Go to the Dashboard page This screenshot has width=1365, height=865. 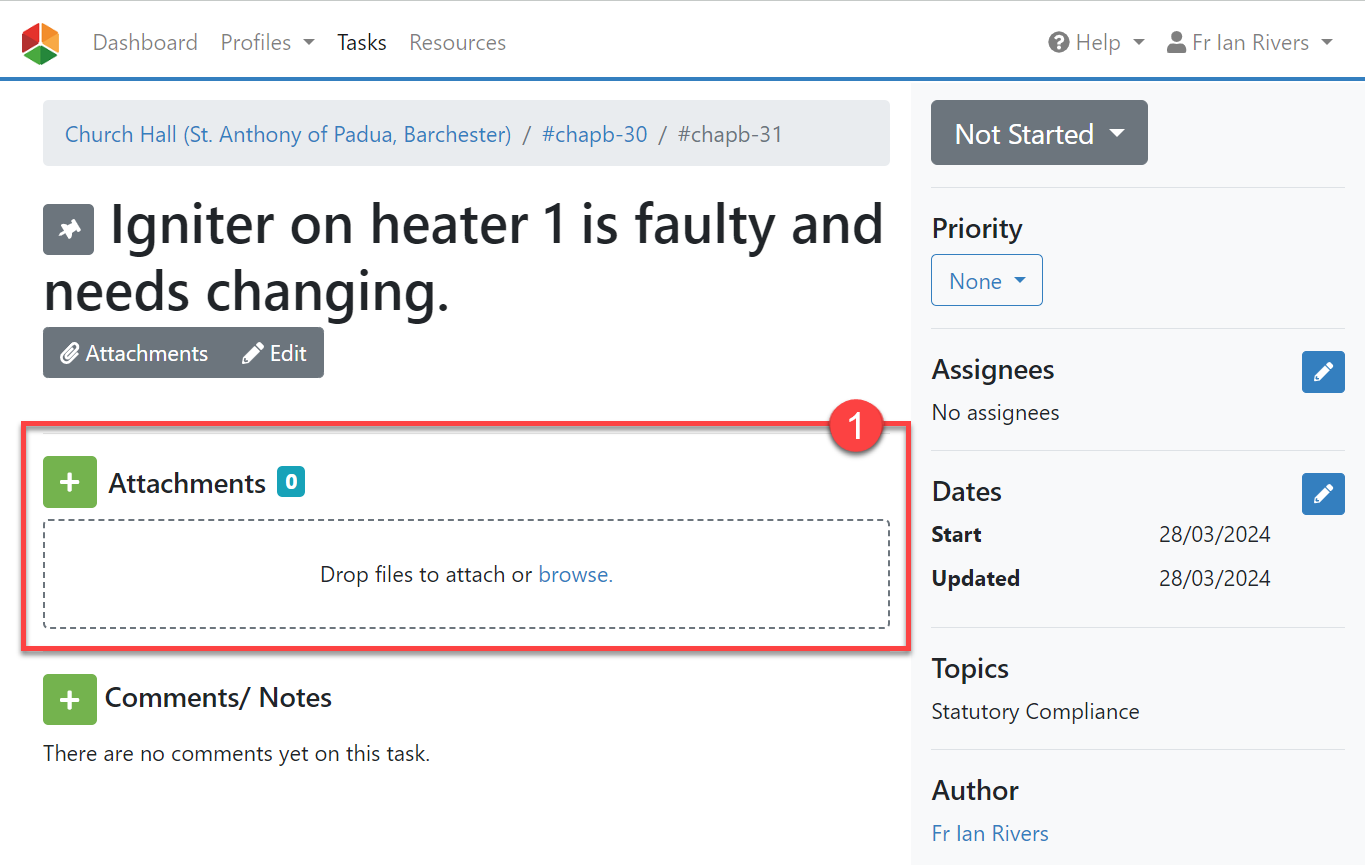(x=145, y=43)
